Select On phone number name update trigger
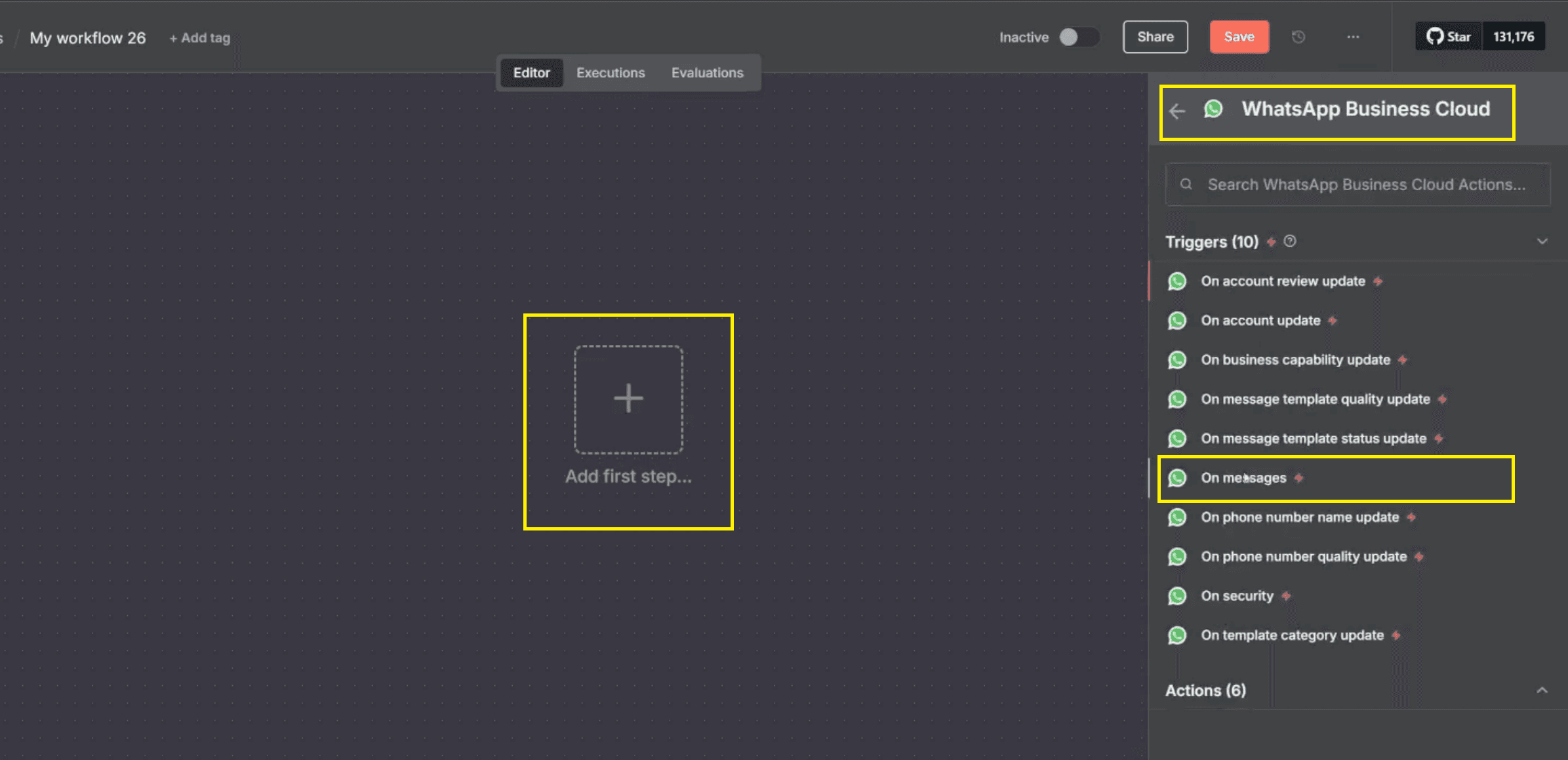Image resolution: width=1568 pixels, height=760 pixels. click(1357, 517)
